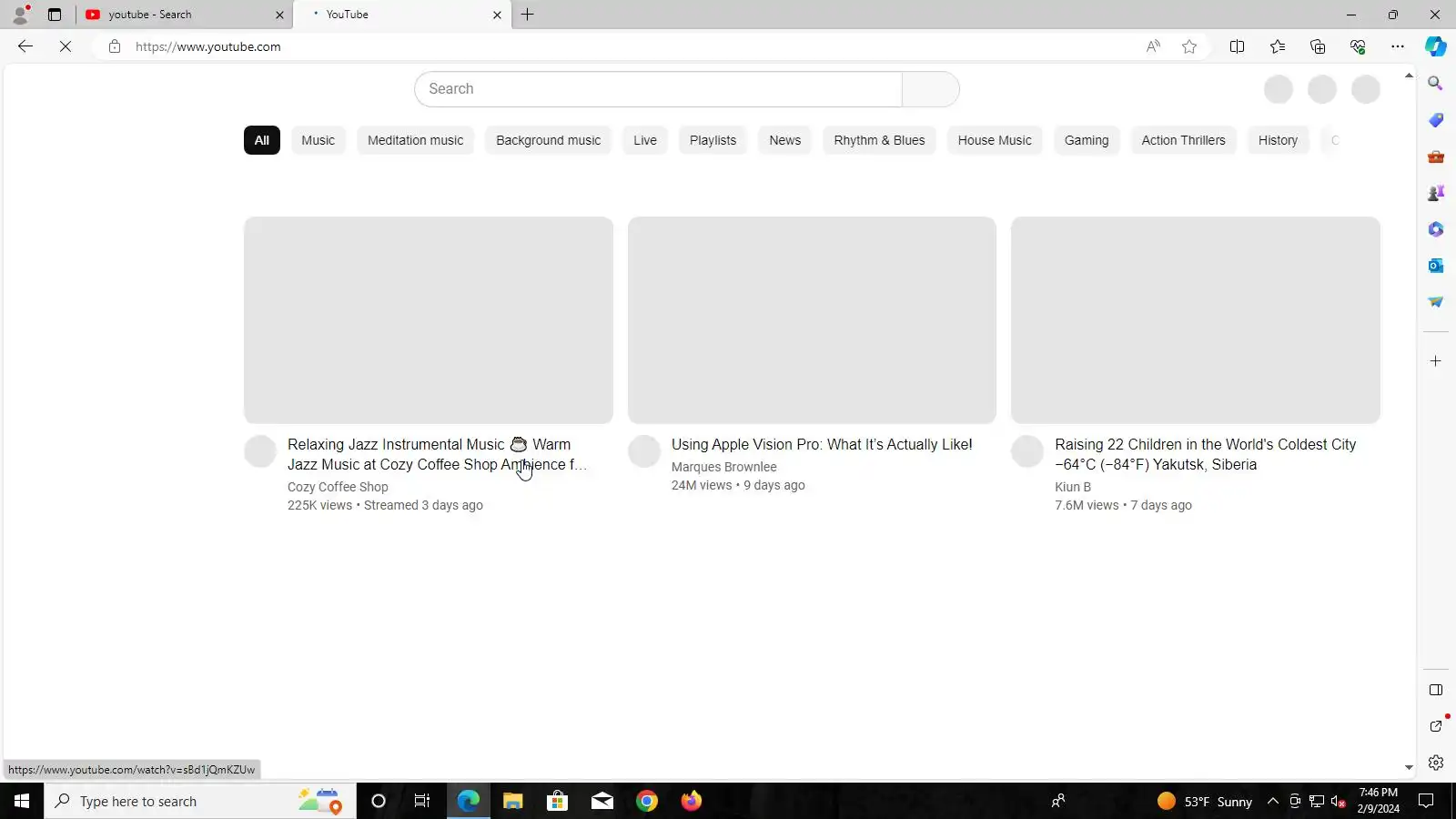Viewport: 1456px width, 819px height.
Task: Open Task View on taskbar
Action: click(x=422, y=801)
